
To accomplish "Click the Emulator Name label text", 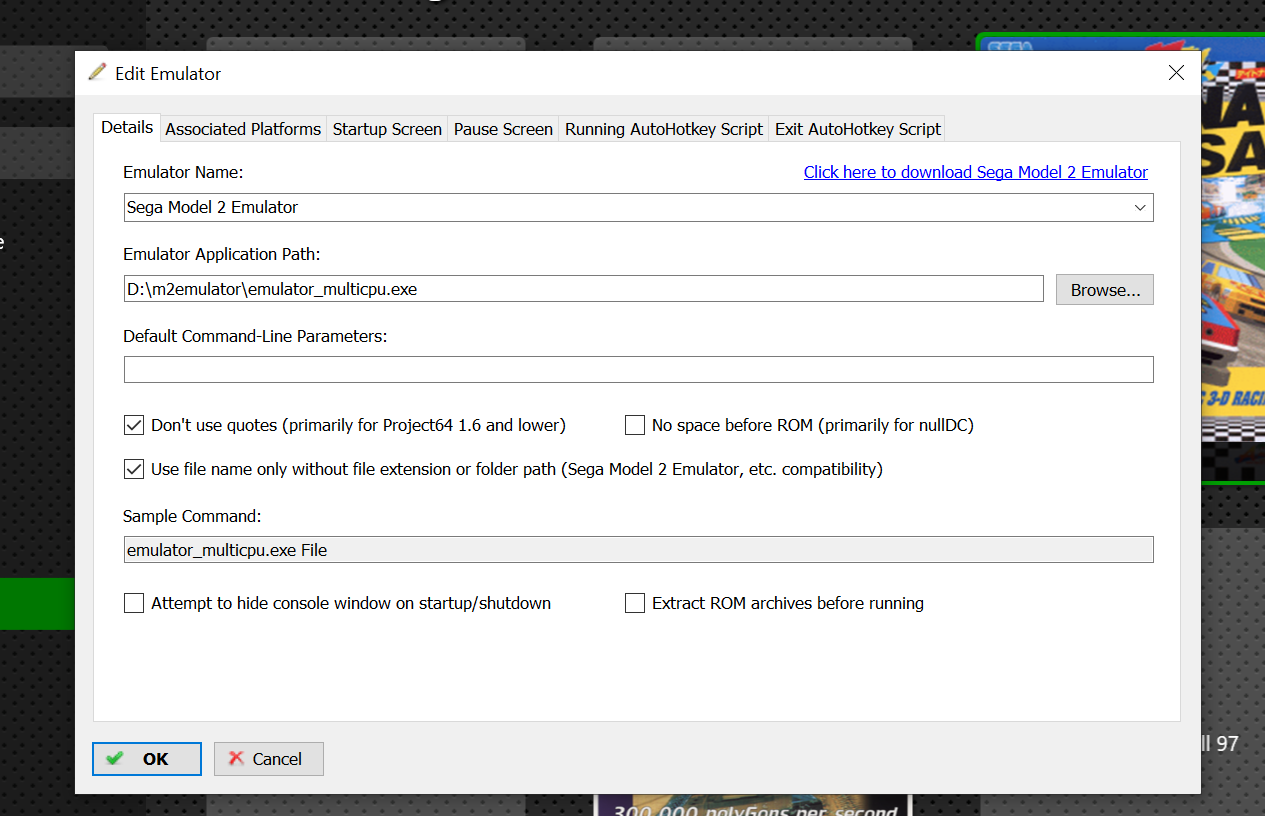I will (x=183, y=172).
